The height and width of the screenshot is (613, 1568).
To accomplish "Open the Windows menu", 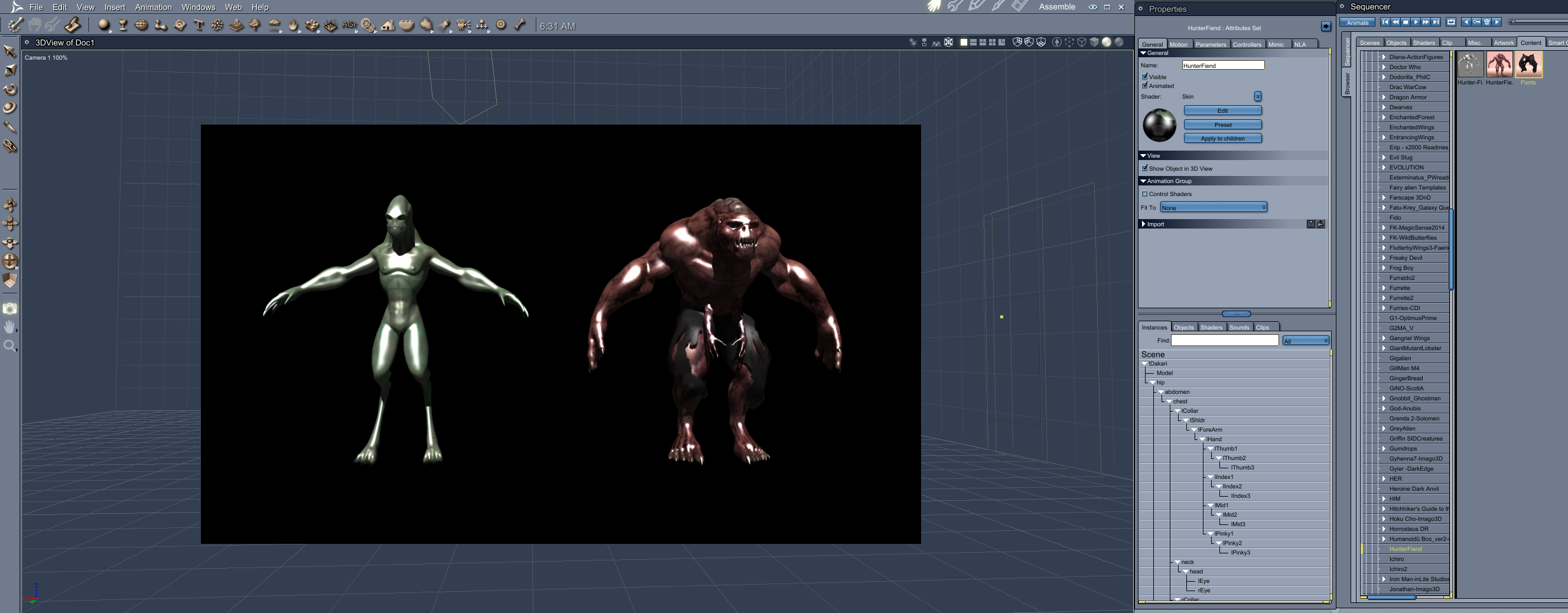I will pos(199,7).
